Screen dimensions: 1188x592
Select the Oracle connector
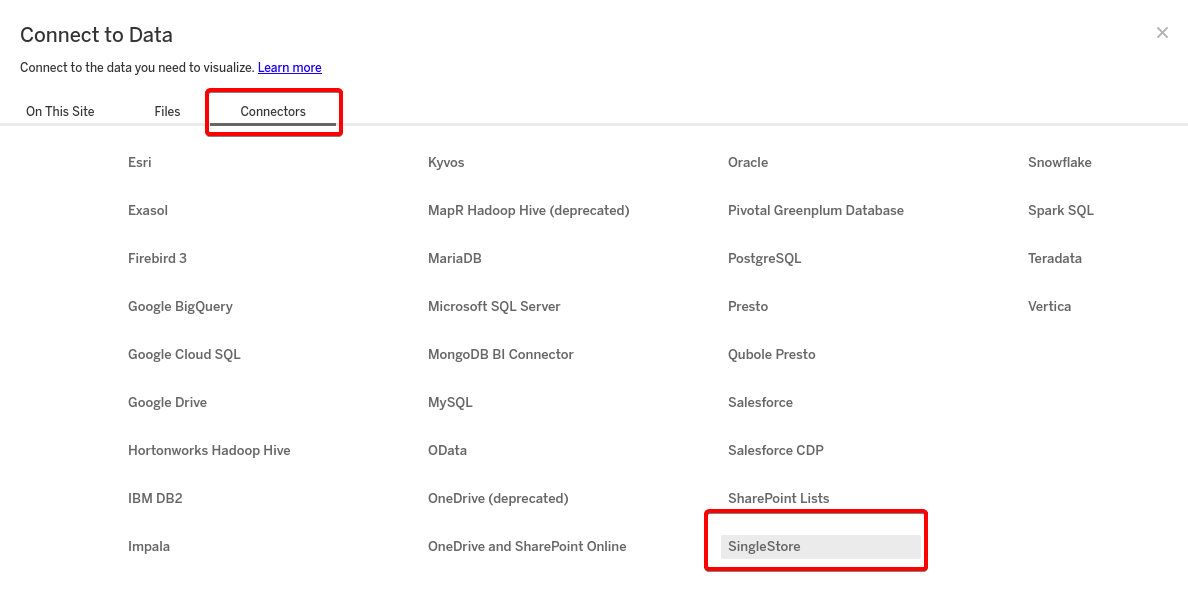pos(747,162)
